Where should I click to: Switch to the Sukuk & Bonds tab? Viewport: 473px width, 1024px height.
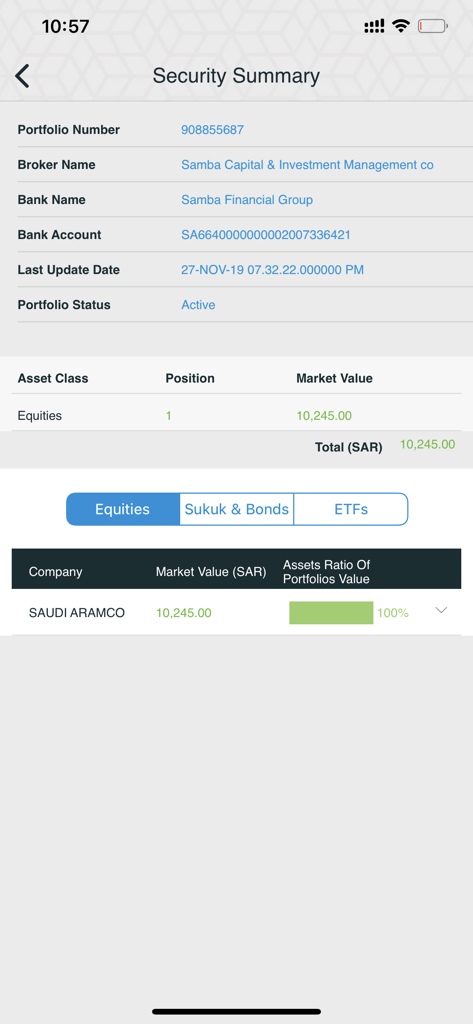(x=236, y=509)
